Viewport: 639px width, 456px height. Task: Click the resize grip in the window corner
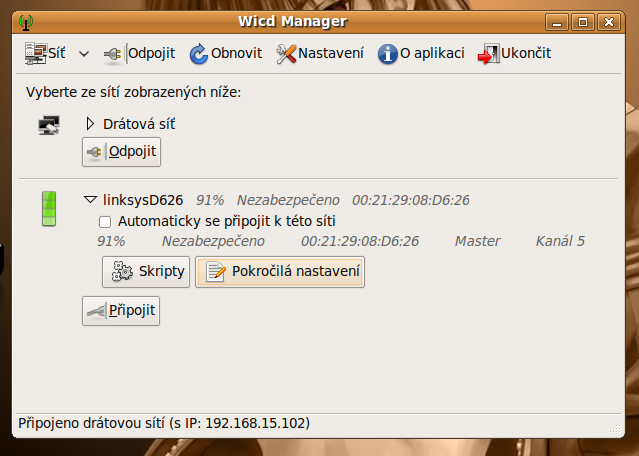click(x=616, y=427)
